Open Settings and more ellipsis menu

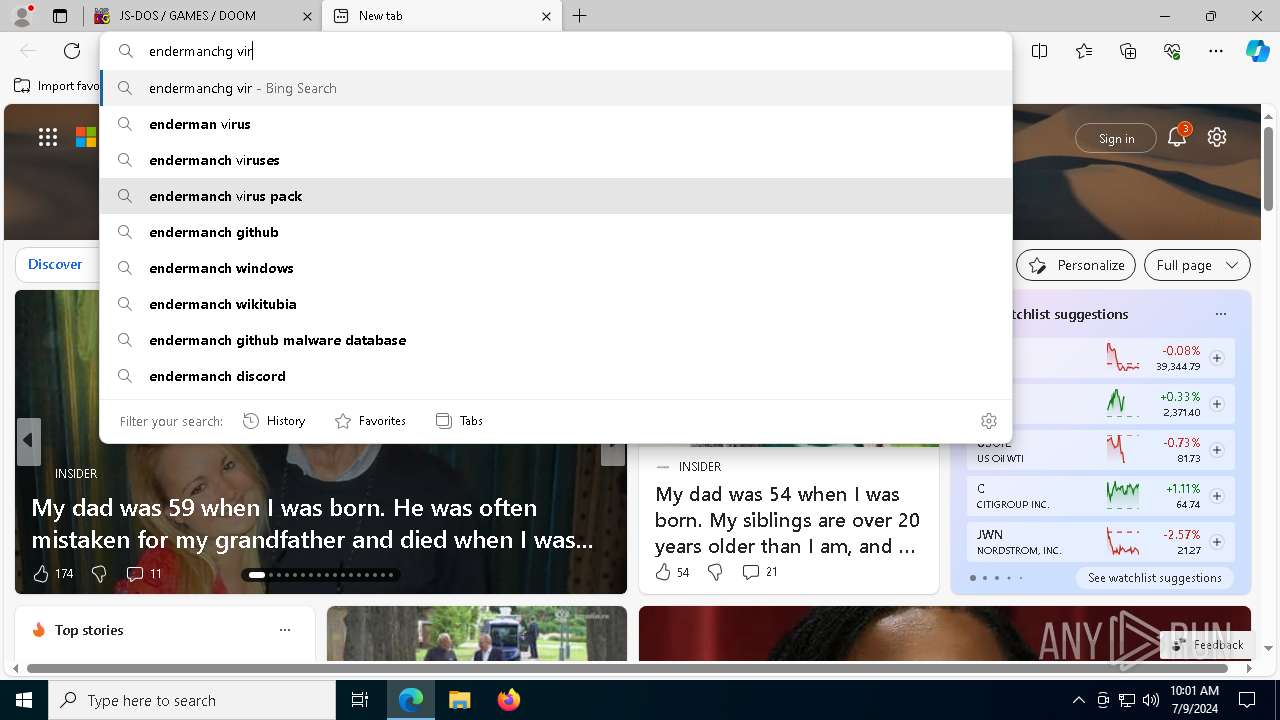[1216, 51]
